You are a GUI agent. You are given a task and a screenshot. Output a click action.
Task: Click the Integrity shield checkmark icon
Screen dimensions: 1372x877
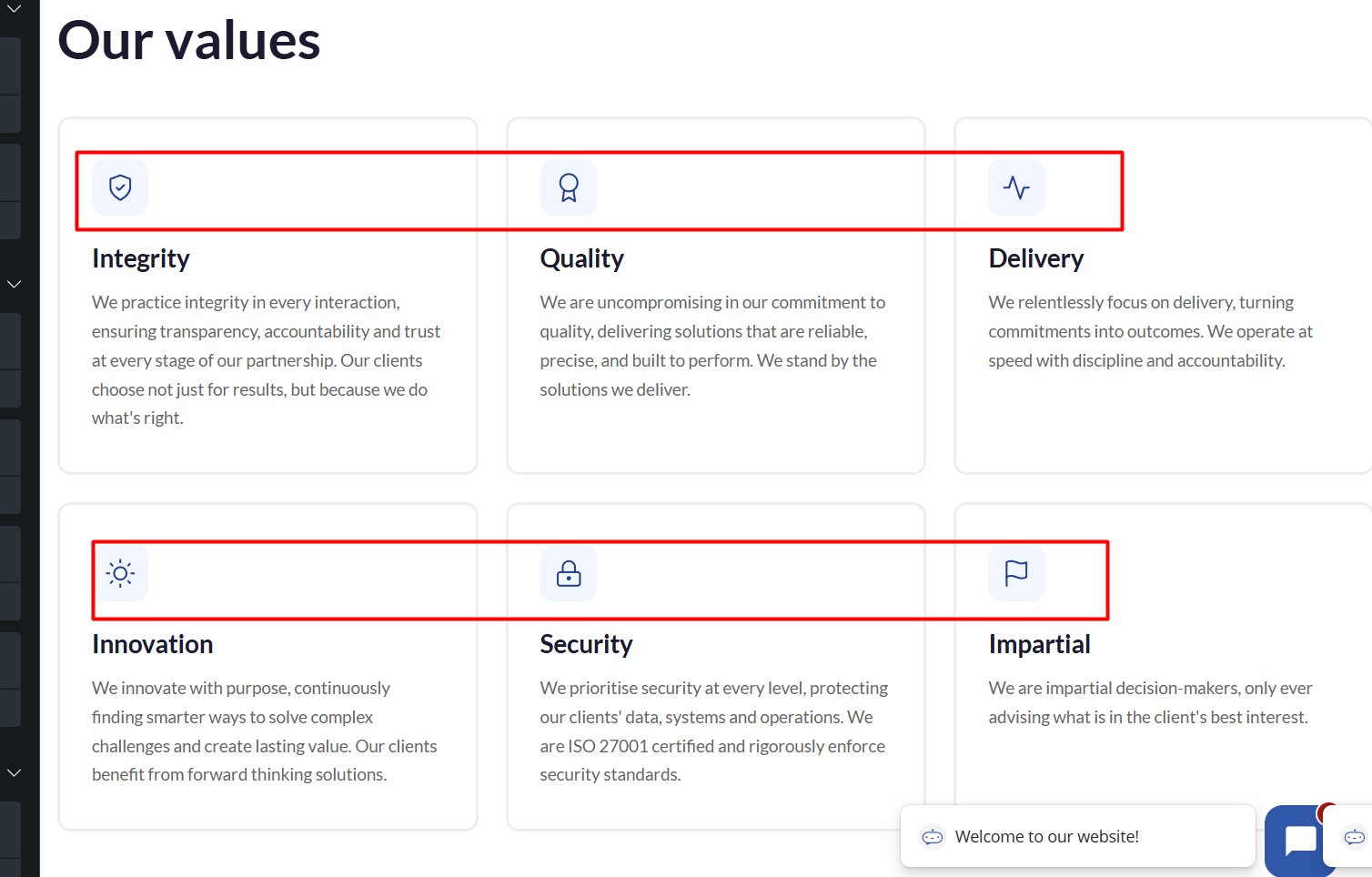tap(120, 187)
